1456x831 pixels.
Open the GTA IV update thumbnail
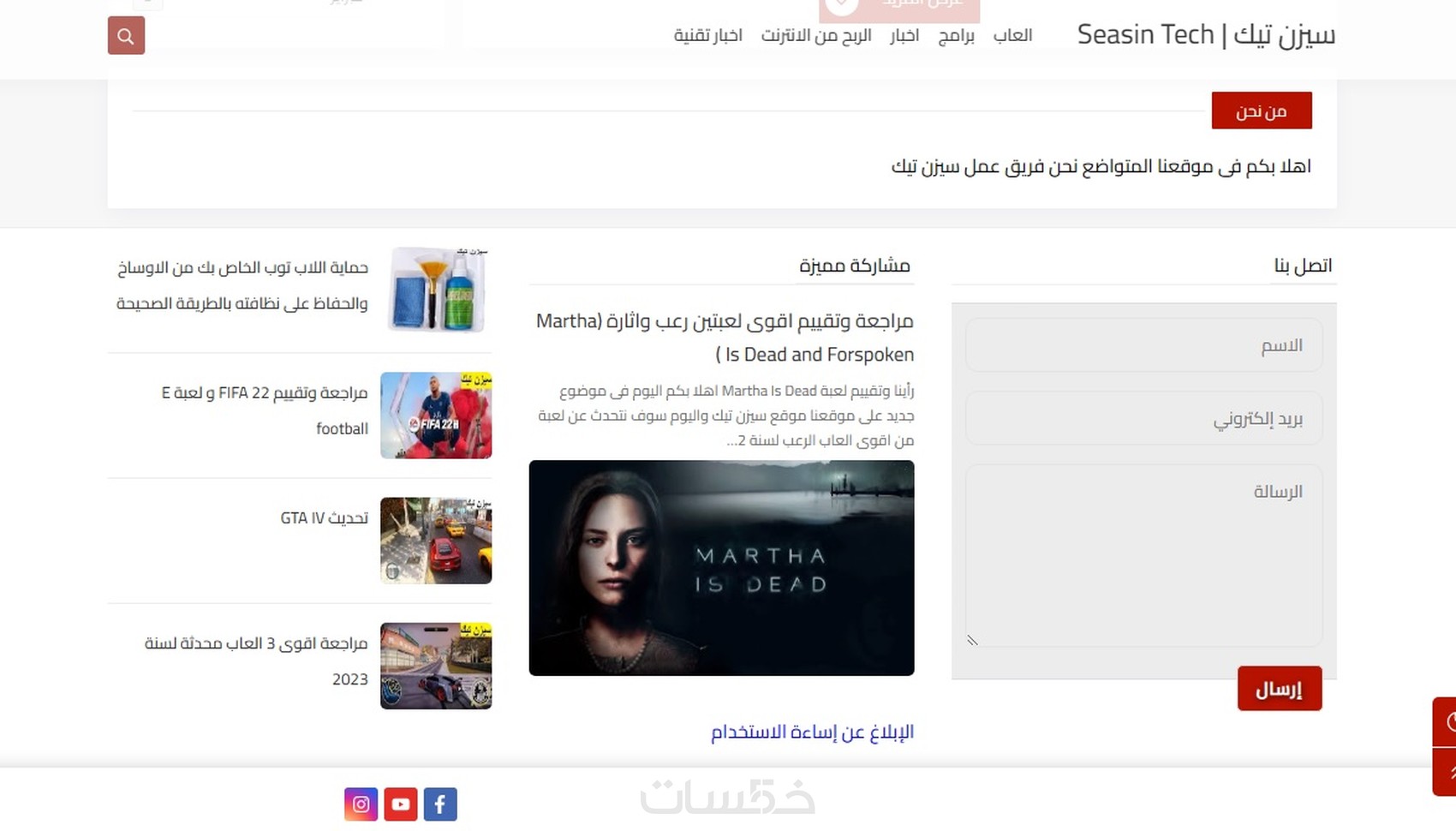pos(436,541)
